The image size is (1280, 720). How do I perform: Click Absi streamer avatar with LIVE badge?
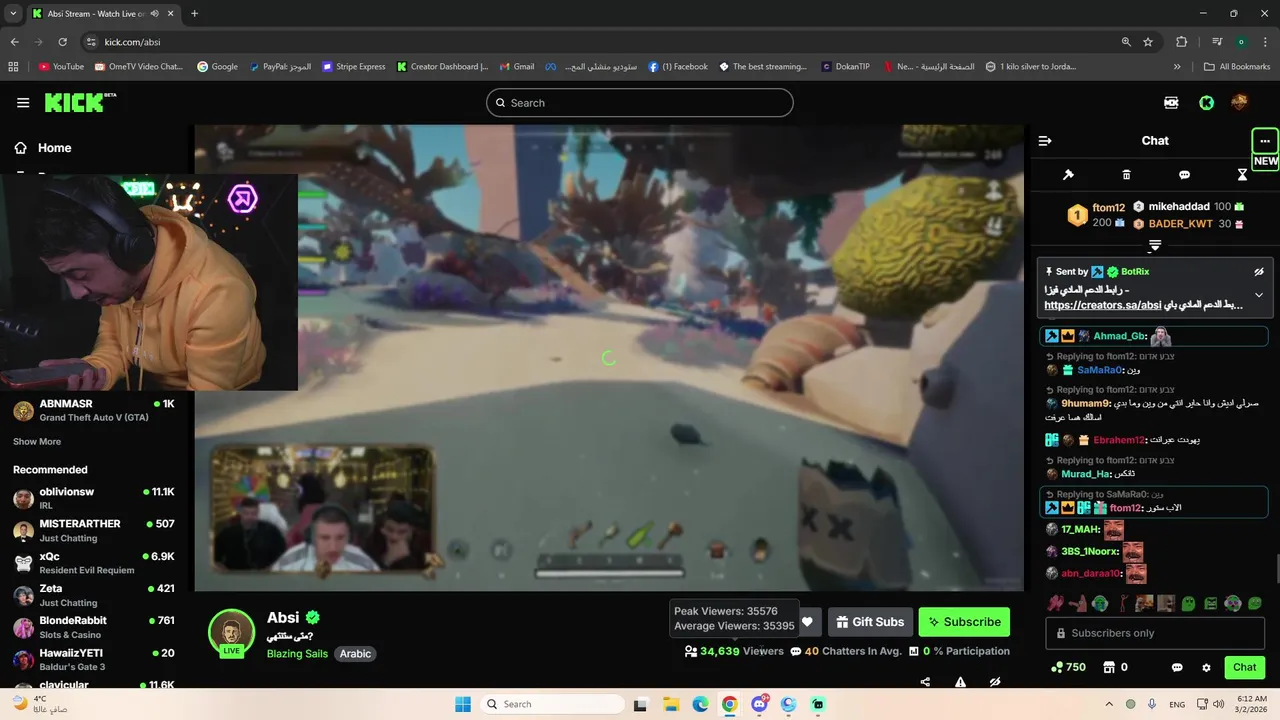click(x=231, y=633)
